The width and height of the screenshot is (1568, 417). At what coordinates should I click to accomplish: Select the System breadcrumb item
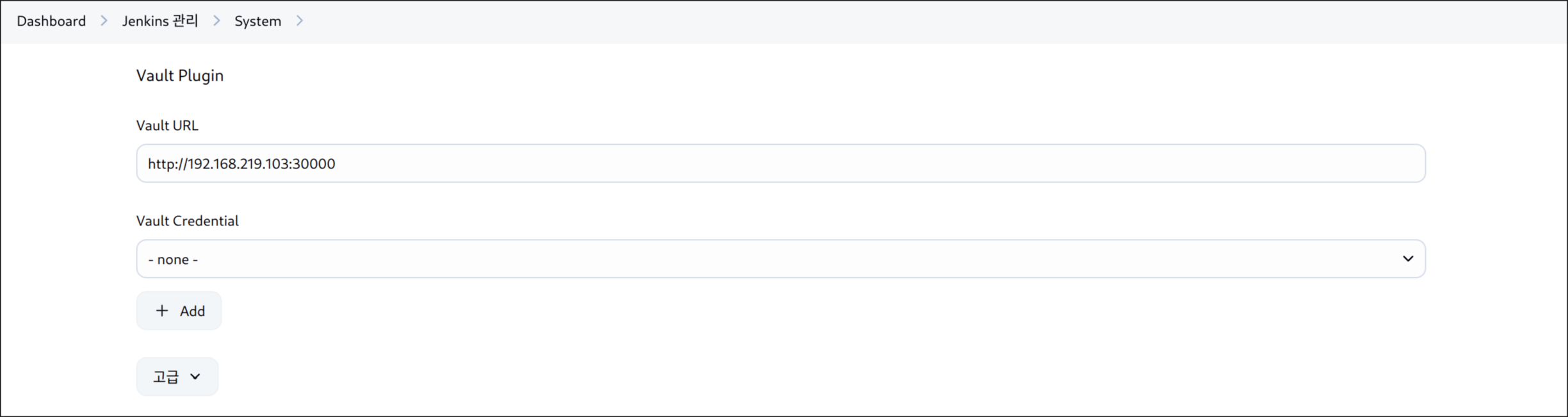click(257, 21)
